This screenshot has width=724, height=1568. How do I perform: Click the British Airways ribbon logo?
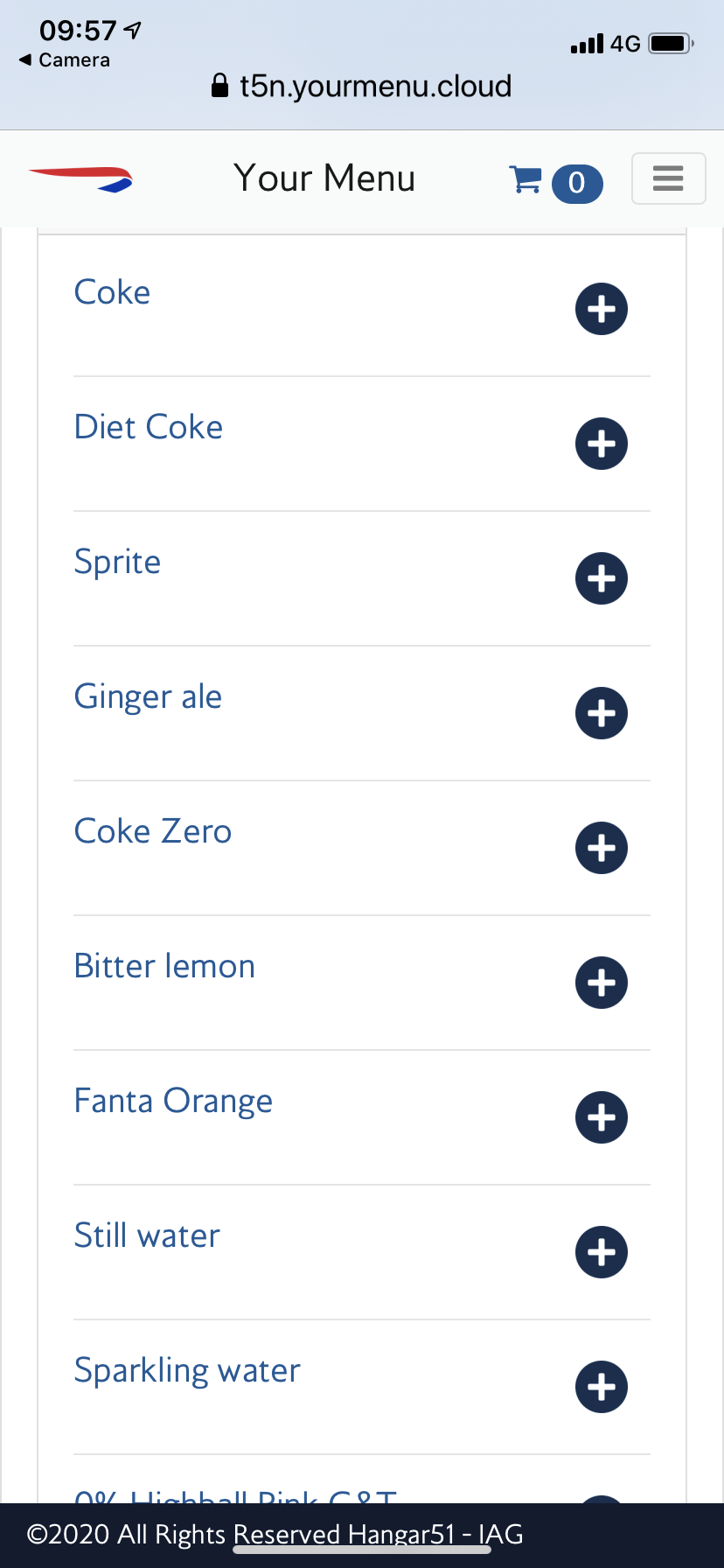click(80, 179)
